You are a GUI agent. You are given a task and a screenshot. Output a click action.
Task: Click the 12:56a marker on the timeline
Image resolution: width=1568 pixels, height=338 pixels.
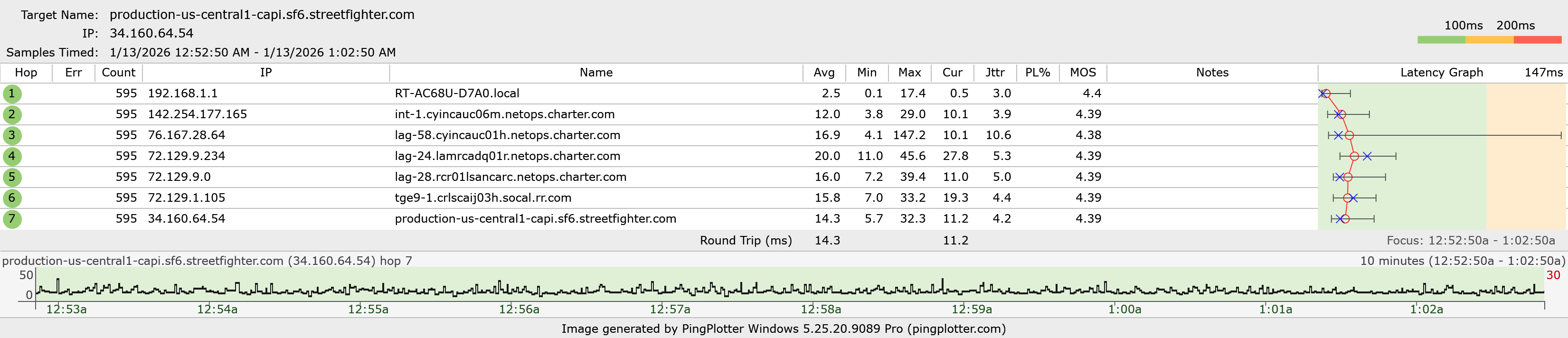519,309
